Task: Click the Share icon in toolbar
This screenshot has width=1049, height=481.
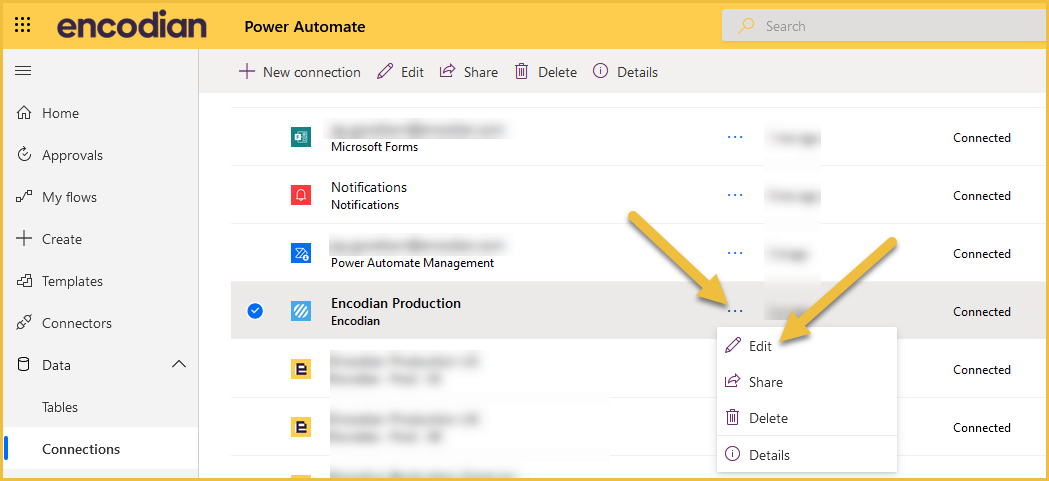Action: point(448,72)
